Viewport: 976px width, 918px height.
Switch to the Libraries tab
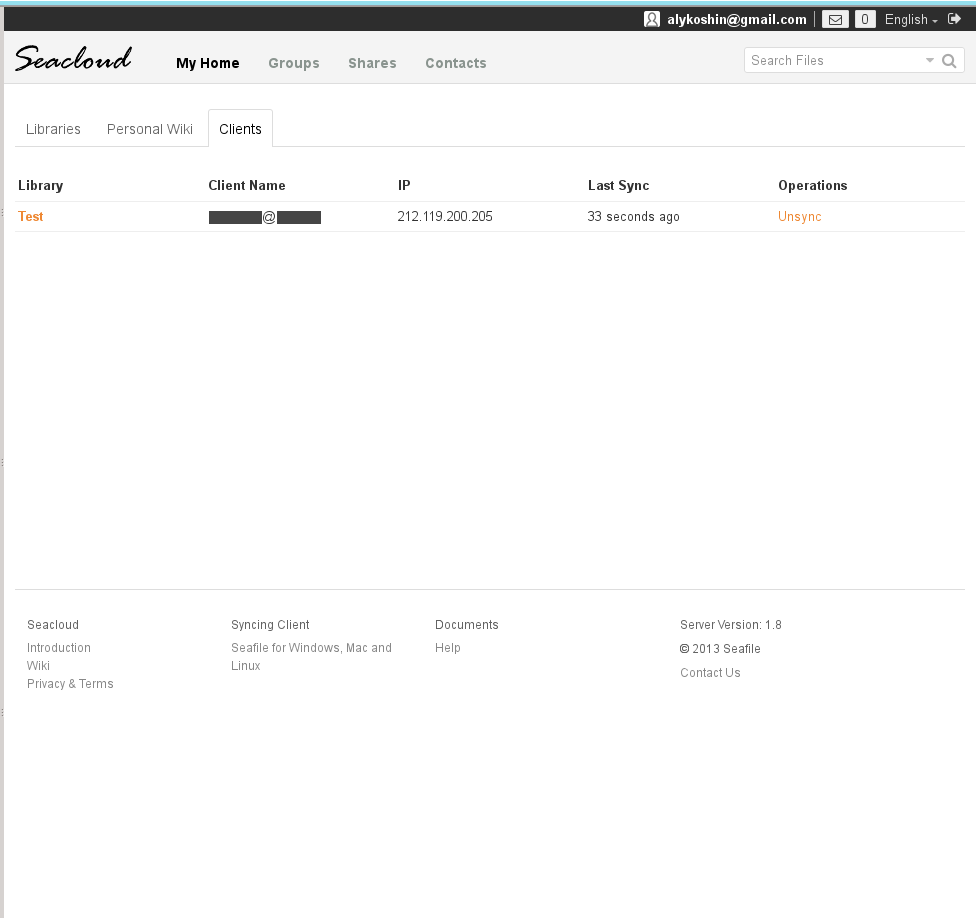point(53,129)
